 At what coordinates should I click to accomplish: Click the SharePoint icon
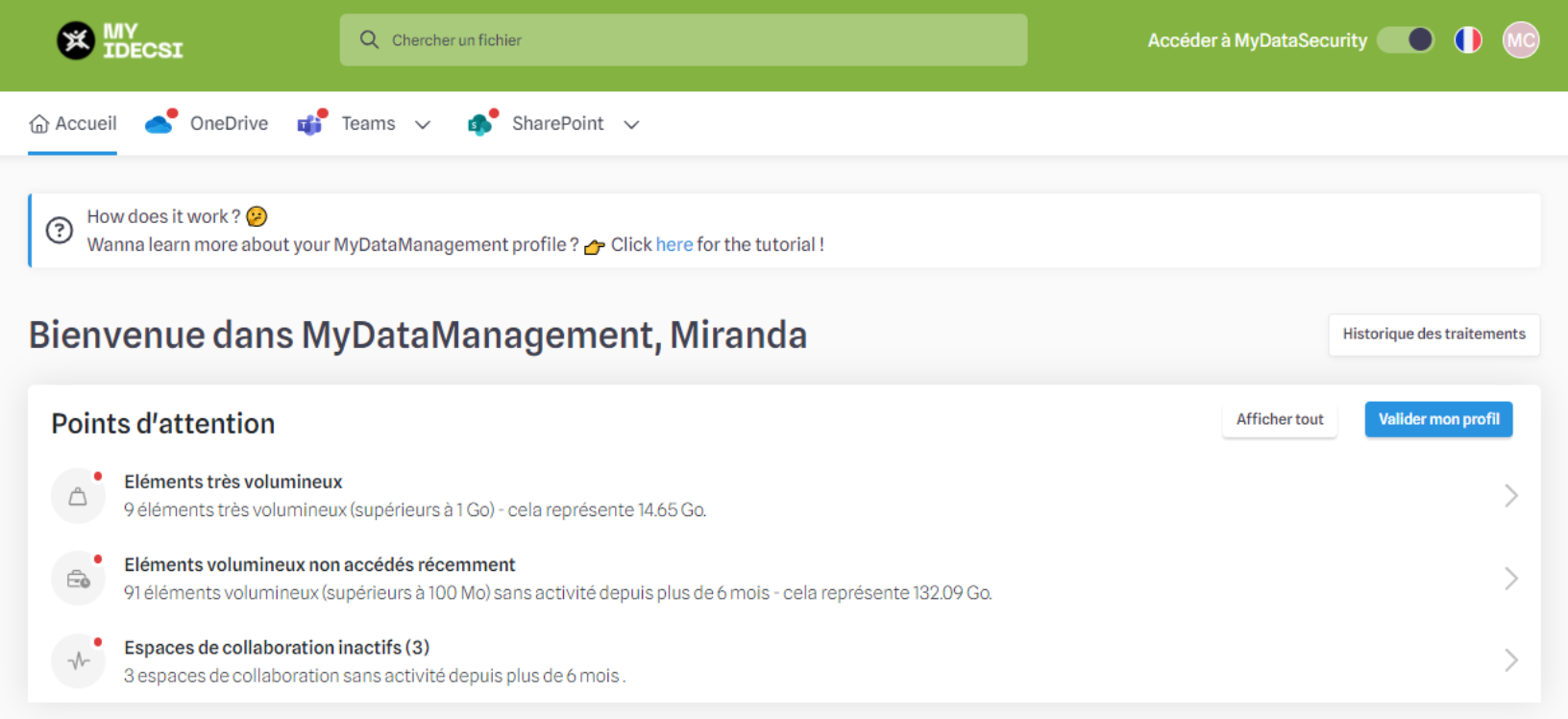[481, 123]
